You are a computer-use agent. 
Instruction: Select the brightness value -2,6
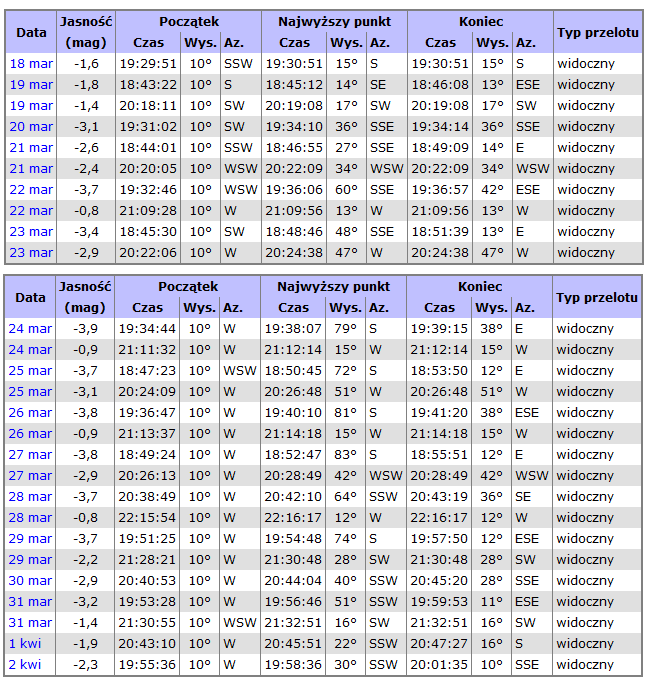[86, 148]
